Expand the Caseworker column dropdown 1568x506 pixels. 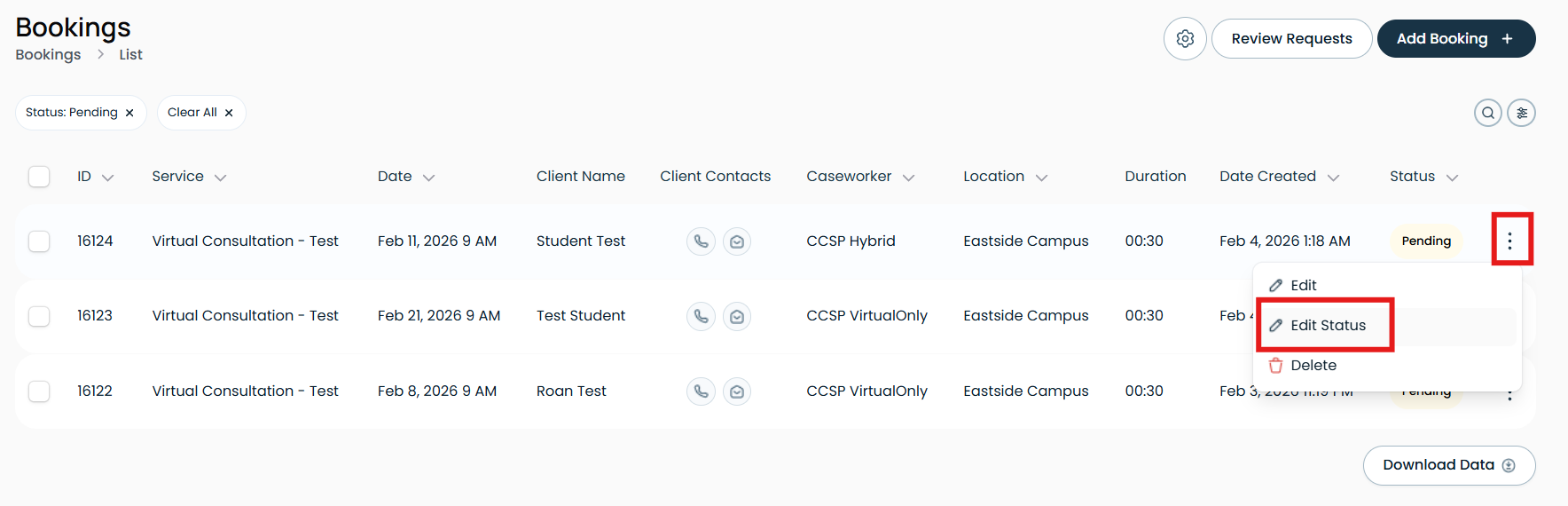click(x=909, y=178)
